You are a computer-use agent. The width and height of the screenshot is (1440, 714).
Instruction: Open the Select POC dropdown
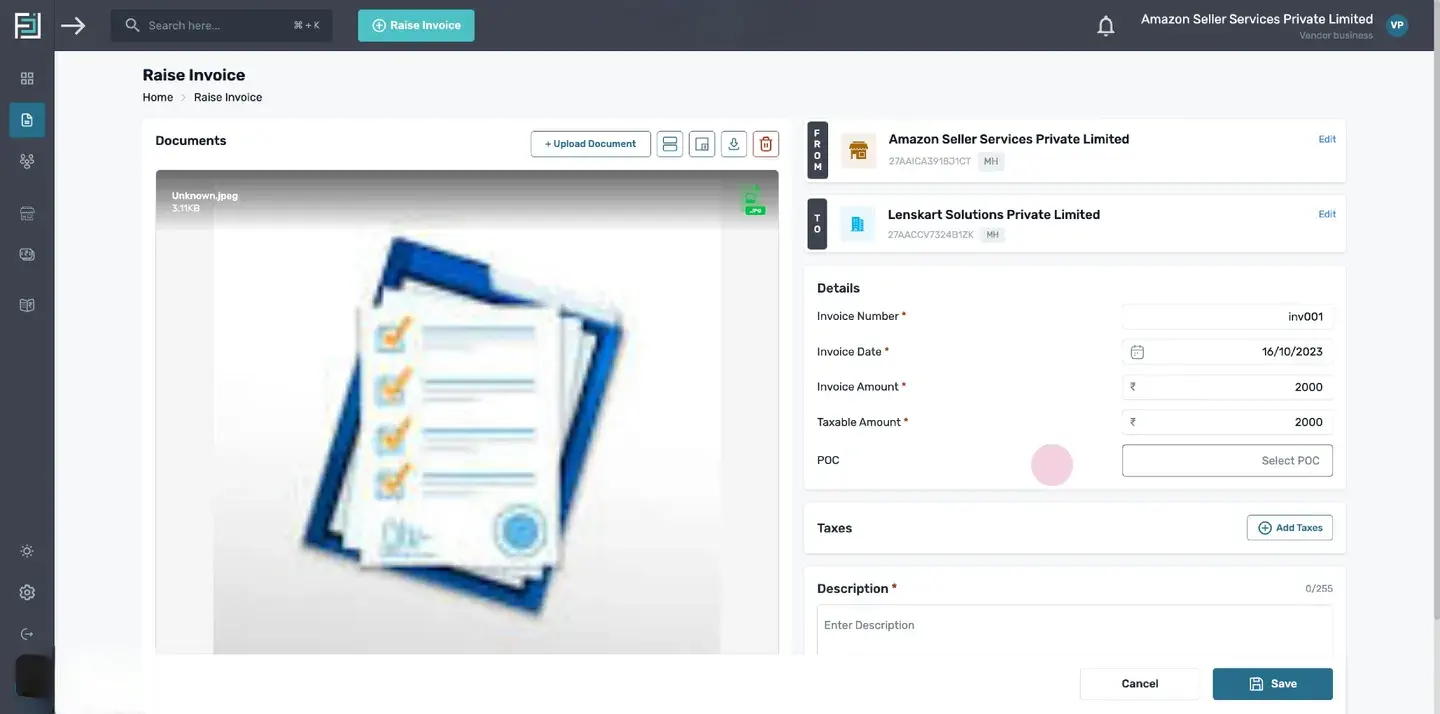coord(1227,460)
